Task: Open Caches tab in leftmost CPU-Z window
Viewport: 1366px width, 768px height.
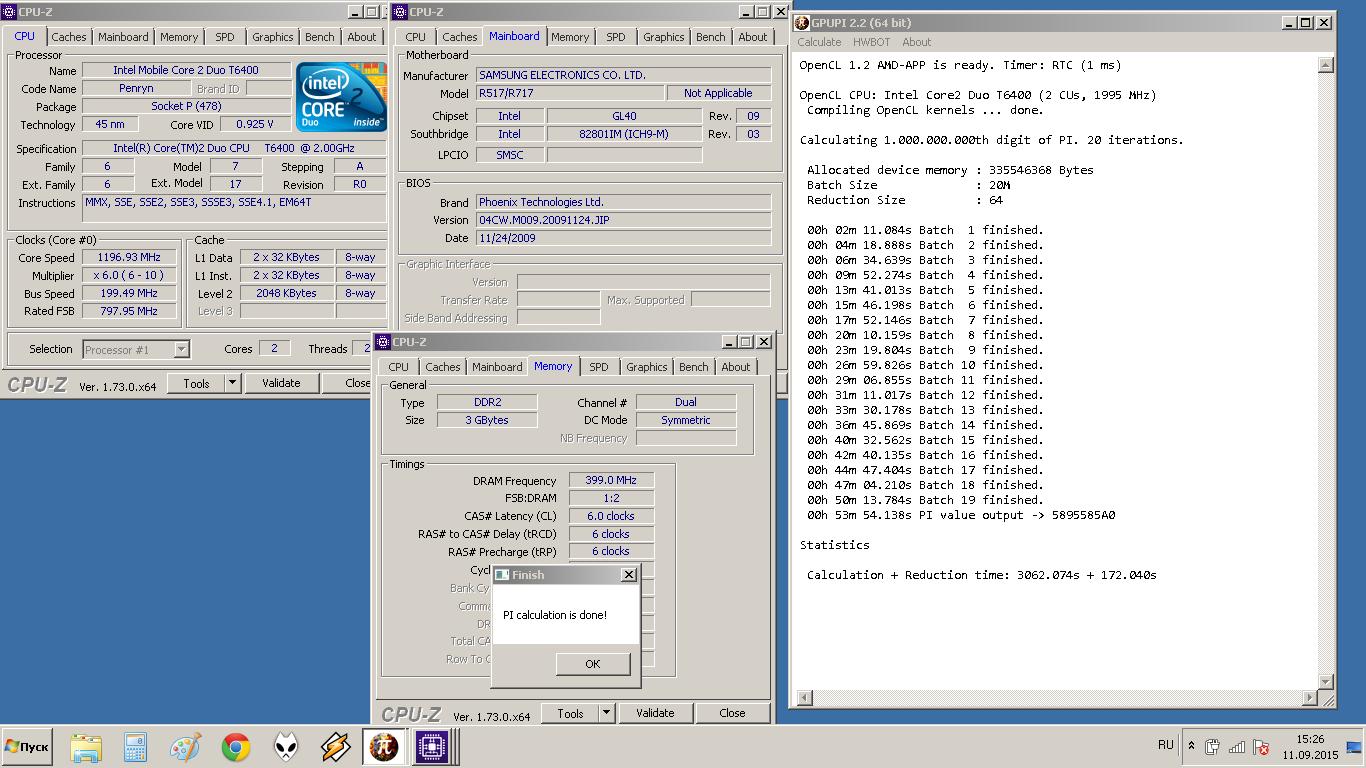Action: click(69, 37)
